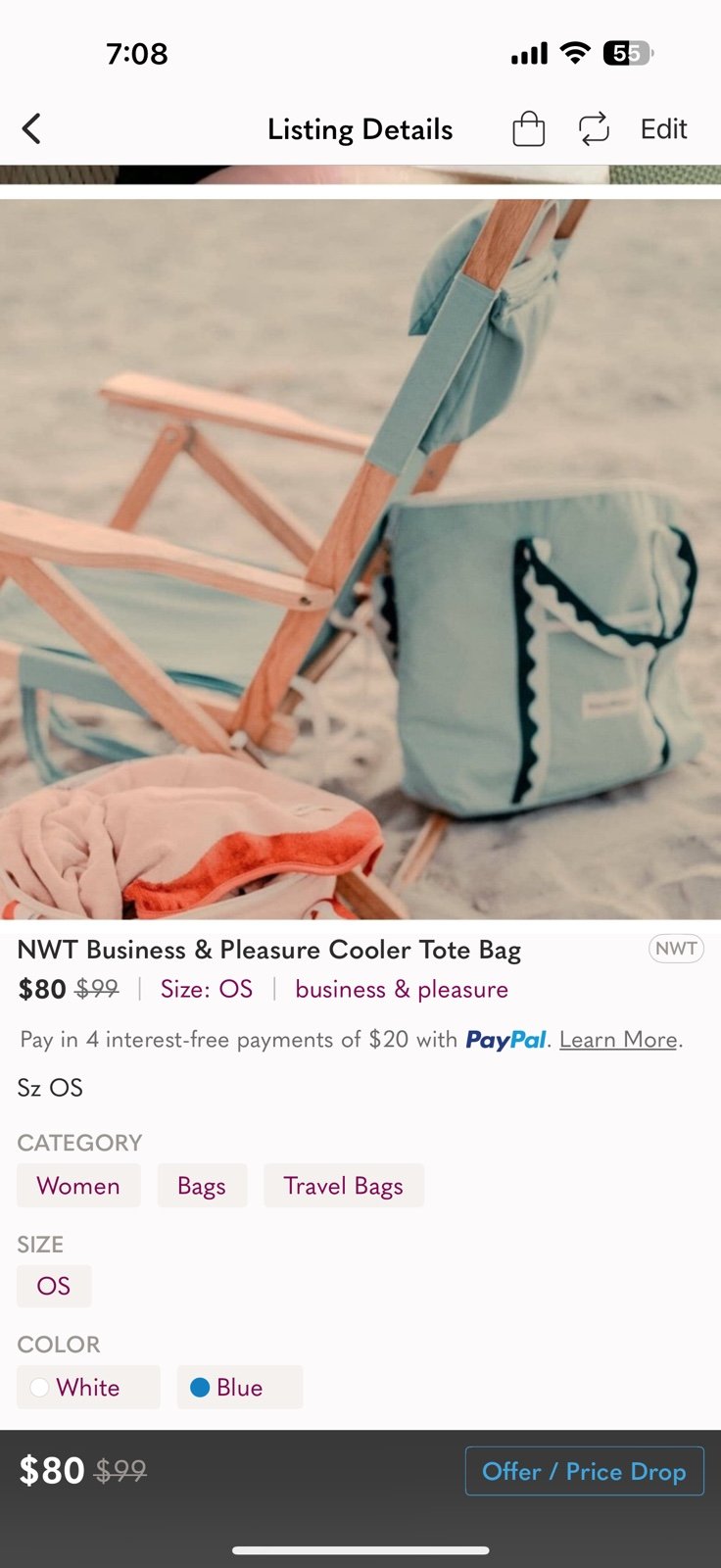Select the Bags category tag

(x=202, y=1186)
